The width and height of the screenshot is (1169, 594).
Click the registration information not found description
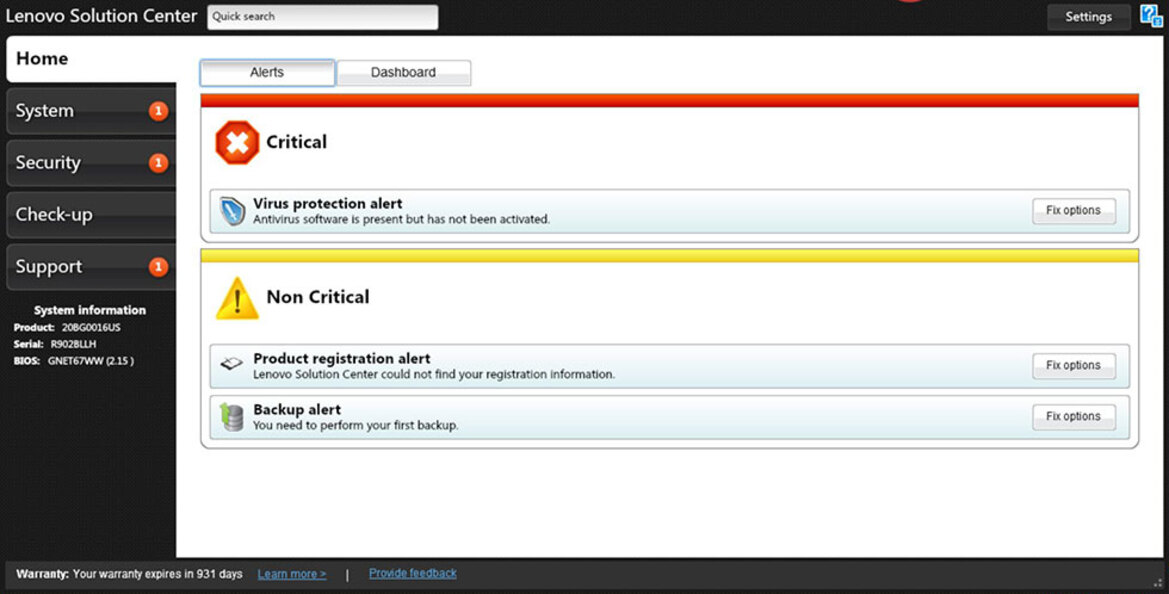[434, 374]
